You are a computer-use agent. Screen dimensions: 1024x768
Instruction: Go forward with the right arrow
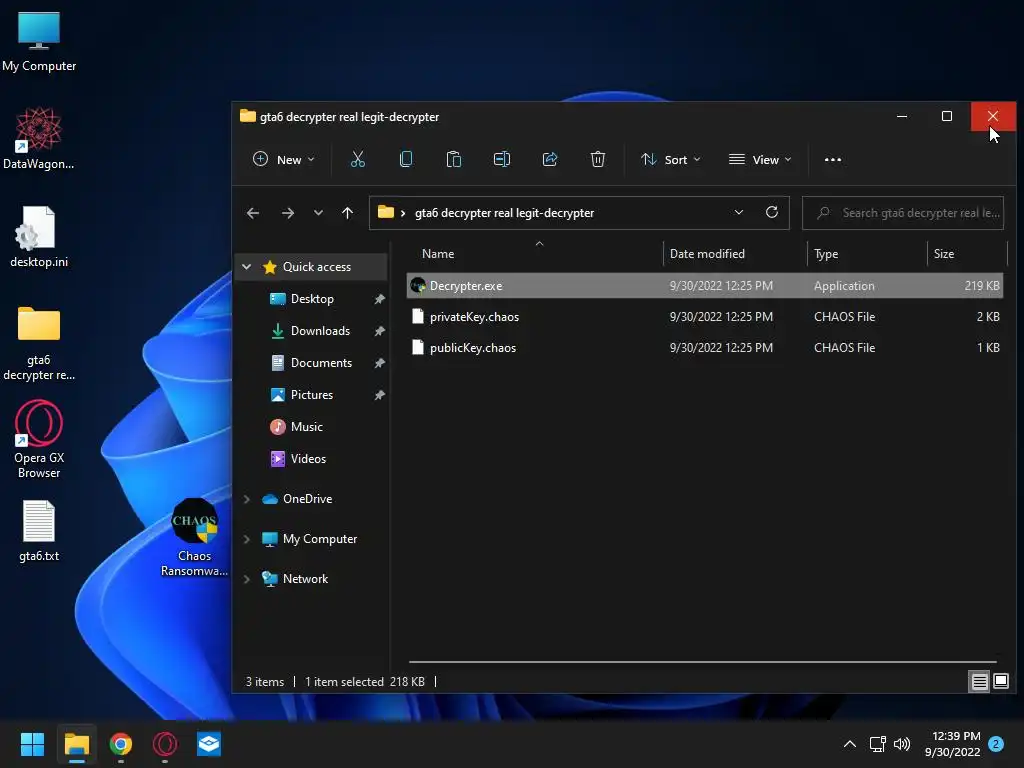click(x=287, y=213)
